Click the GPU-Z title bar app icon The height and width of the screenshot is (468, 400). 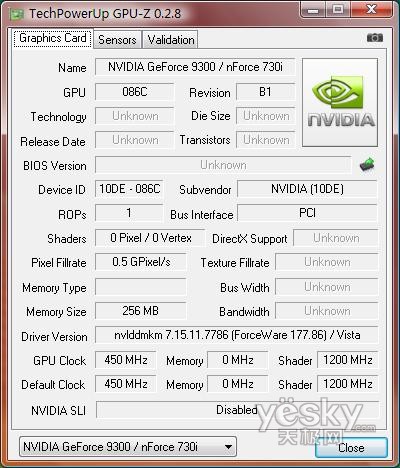click(17, 14)
